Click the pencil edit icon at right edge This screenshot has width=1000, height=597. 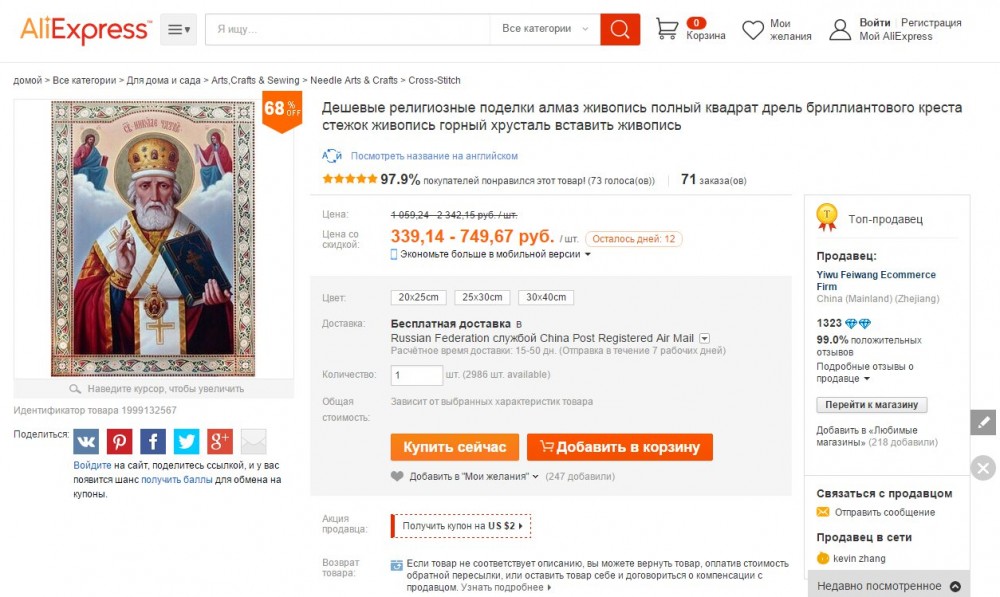[x=984, y=422]
